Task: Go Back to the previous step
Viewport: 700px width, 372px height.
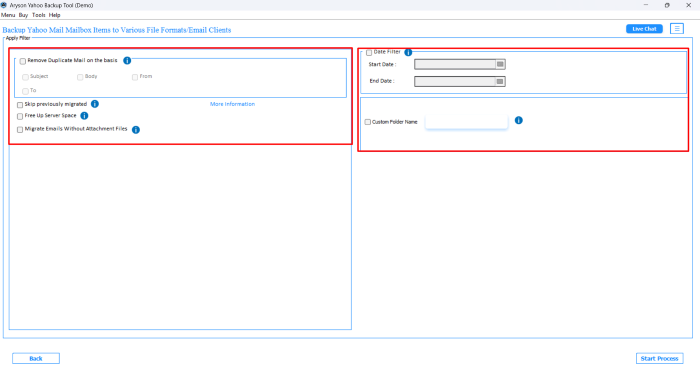Action: 36,358
